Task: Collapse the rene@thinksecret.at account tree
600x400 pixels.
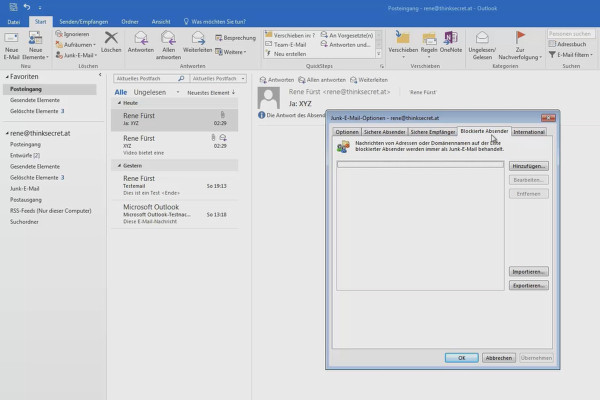Action: pos(7,134)
